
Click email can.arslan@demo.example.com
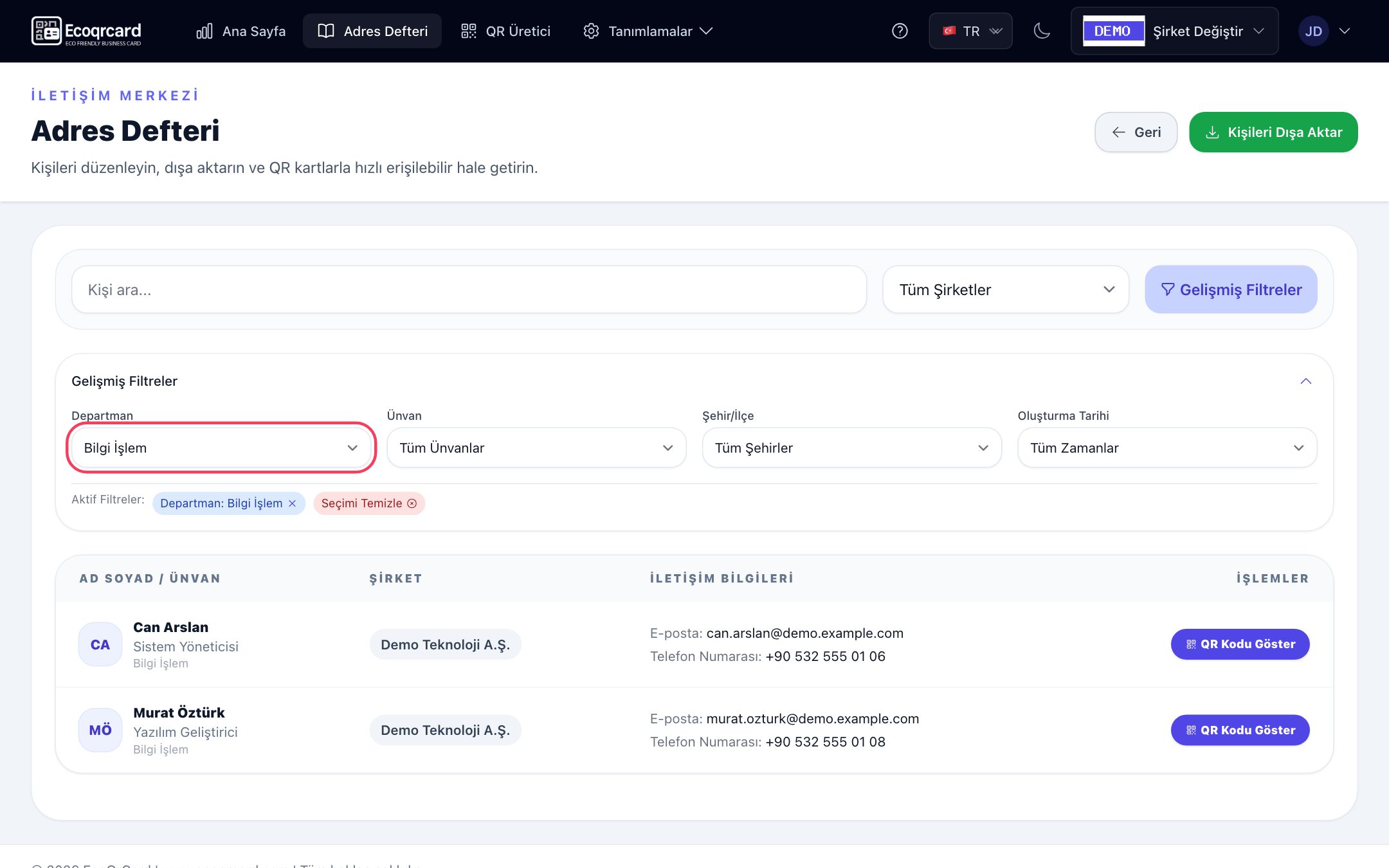click(804, 633)
